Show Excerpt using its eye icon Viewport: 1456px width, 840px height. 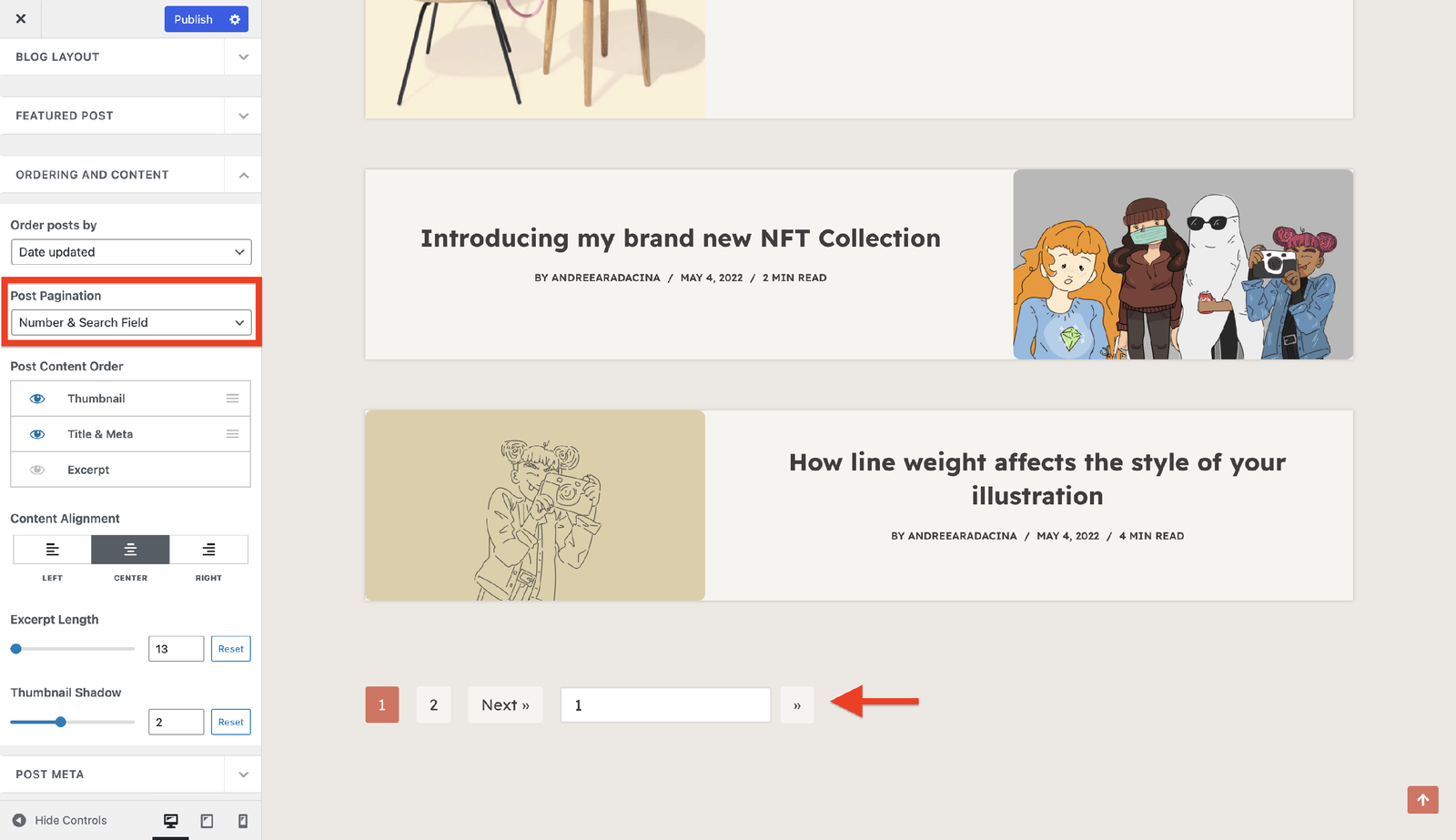pos(37,470)
